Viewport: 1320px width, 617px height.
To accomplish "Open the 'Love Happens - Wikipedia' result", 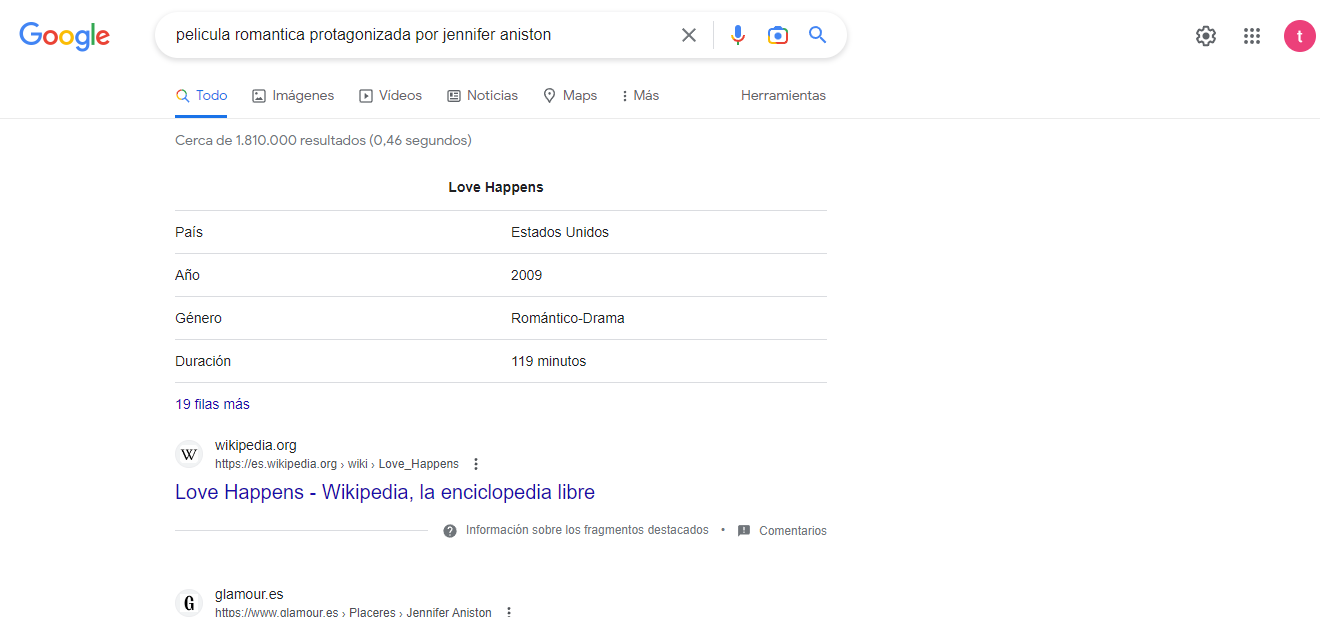I will click(384, 491).
